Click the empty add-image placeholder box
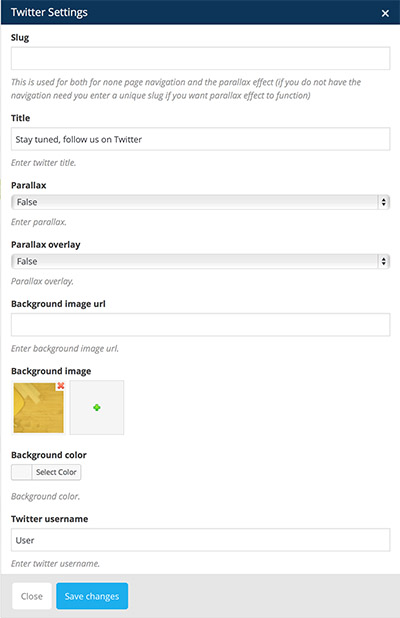The height and width of the screenshot is (618, 400). 97,408
